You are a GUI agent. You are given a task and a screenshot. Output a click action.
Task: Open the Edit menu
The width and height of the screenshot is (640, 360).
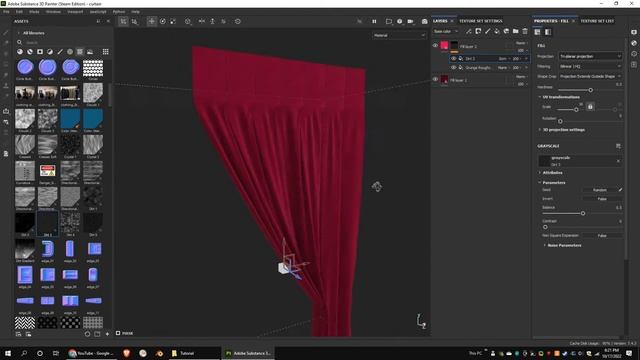[x=19, y=12]
